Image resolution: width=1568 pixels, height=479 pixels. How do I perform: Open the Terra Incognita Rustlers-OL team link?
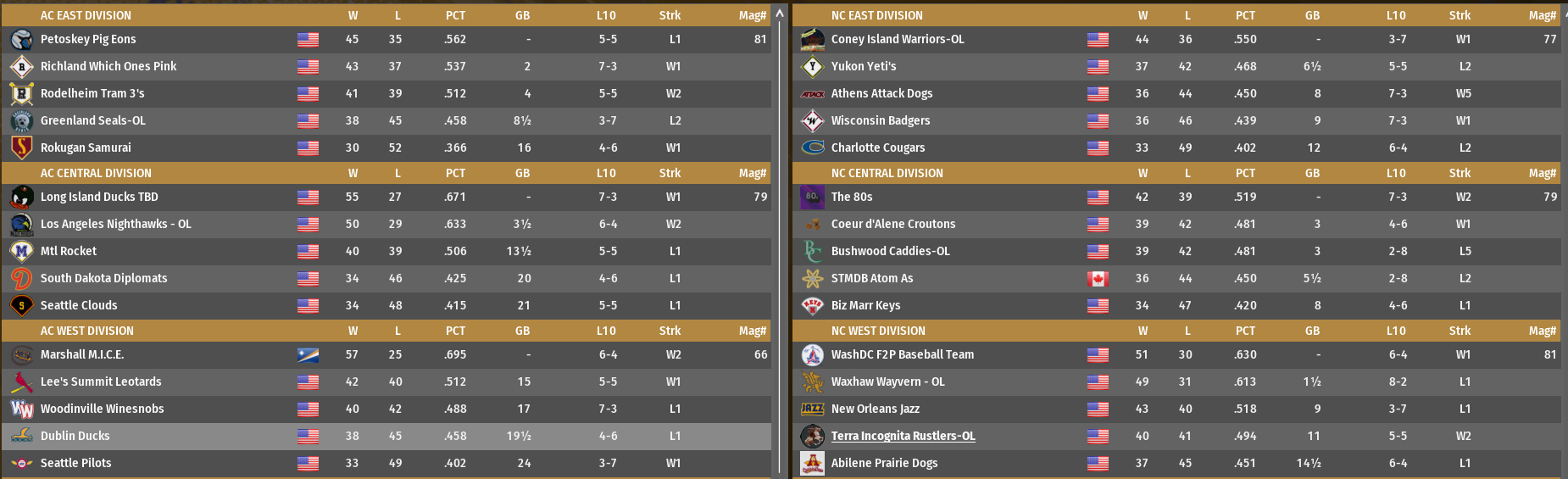click(903, 437)
